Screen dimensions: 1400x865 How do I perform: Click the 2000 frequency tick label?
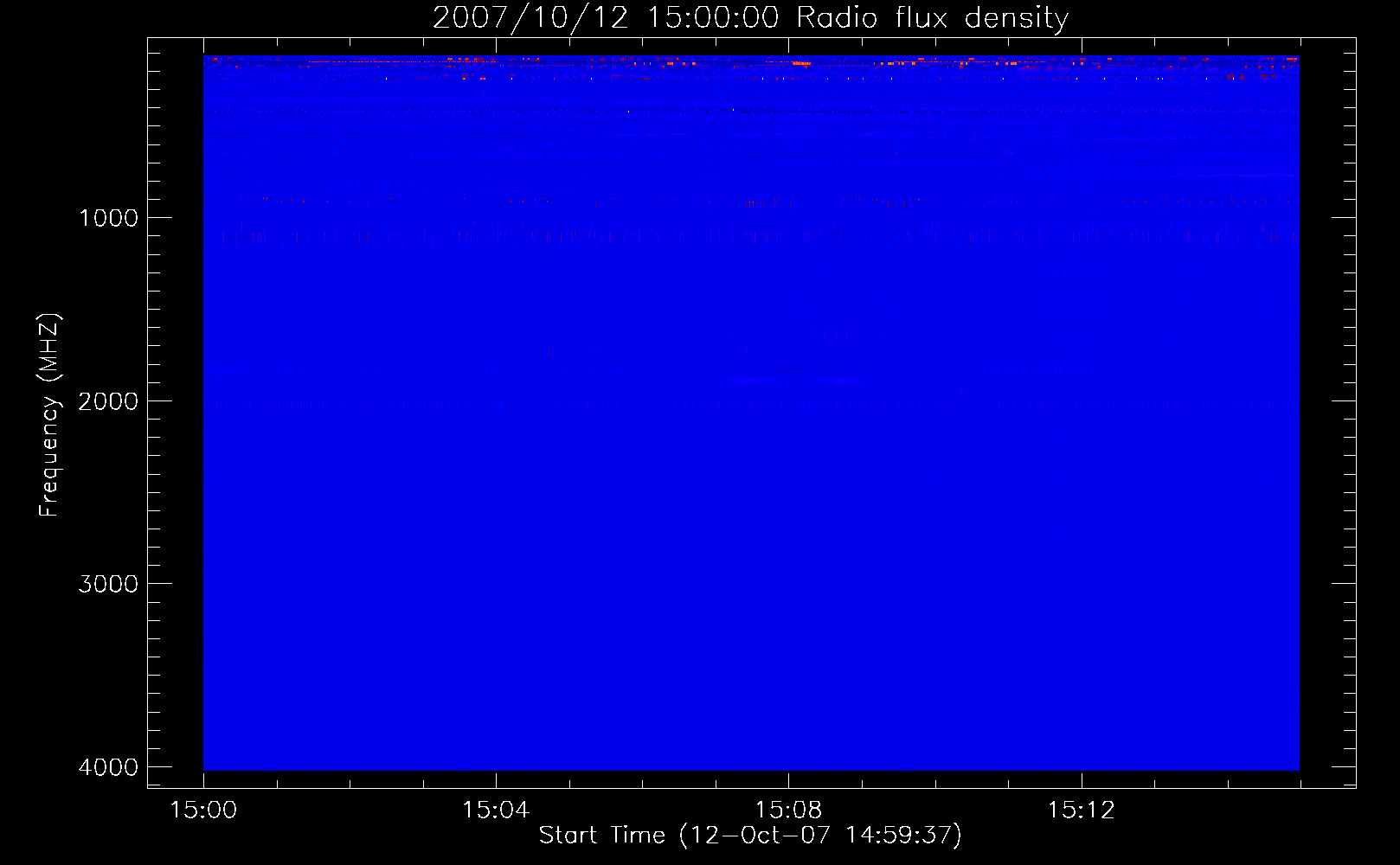(x=109, y=401)
